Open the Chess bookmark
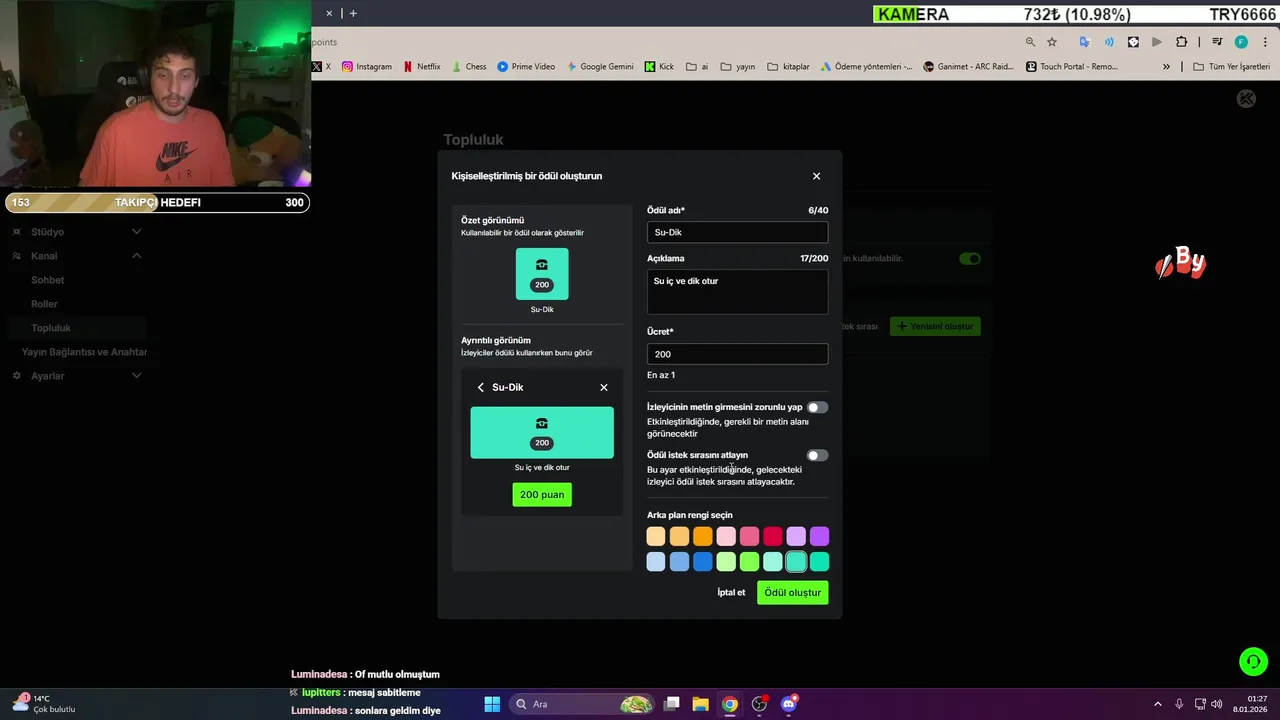 pos(469,67)
